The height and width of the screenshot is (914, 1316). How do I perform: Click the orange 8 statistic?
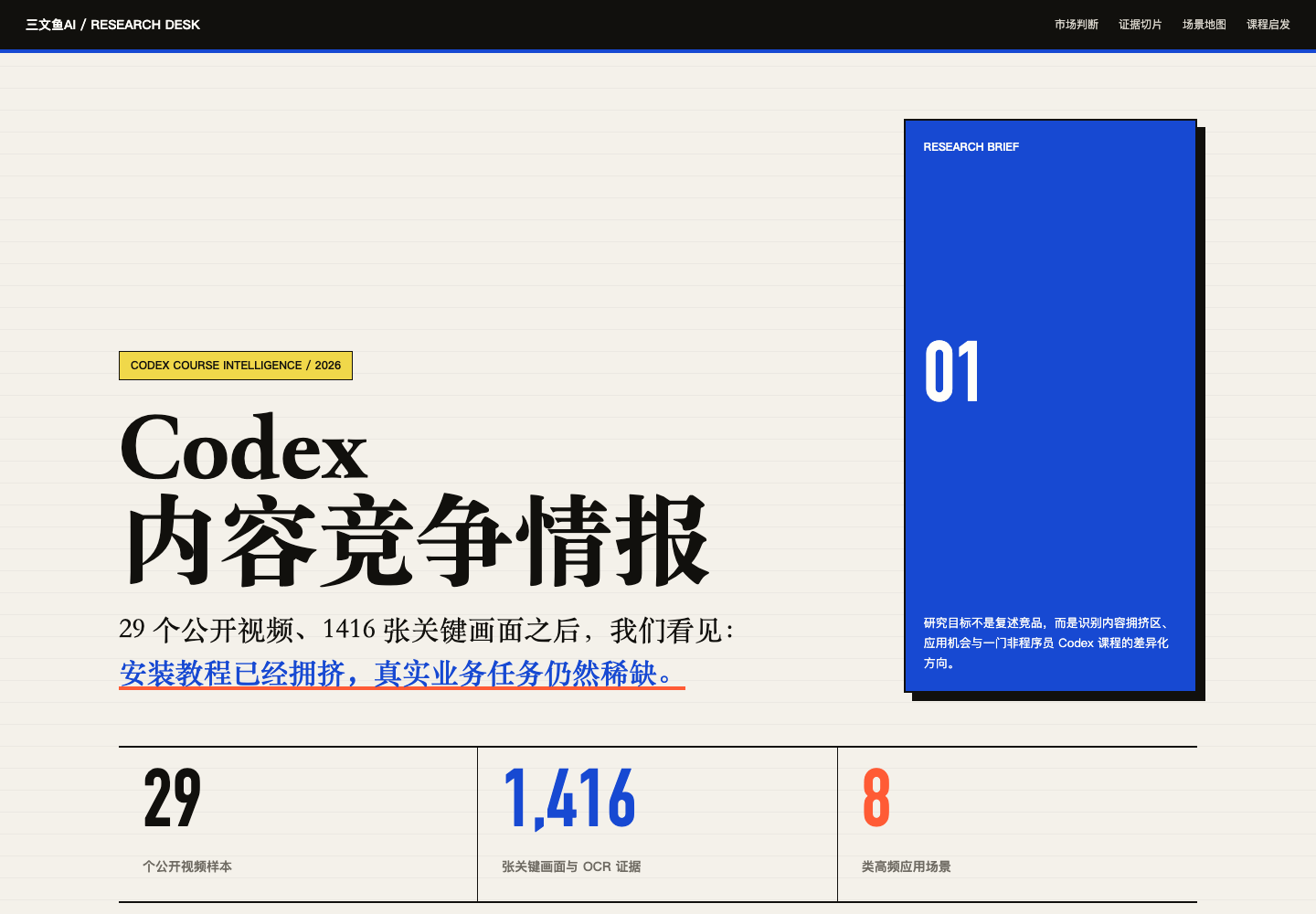coord(876,799)
